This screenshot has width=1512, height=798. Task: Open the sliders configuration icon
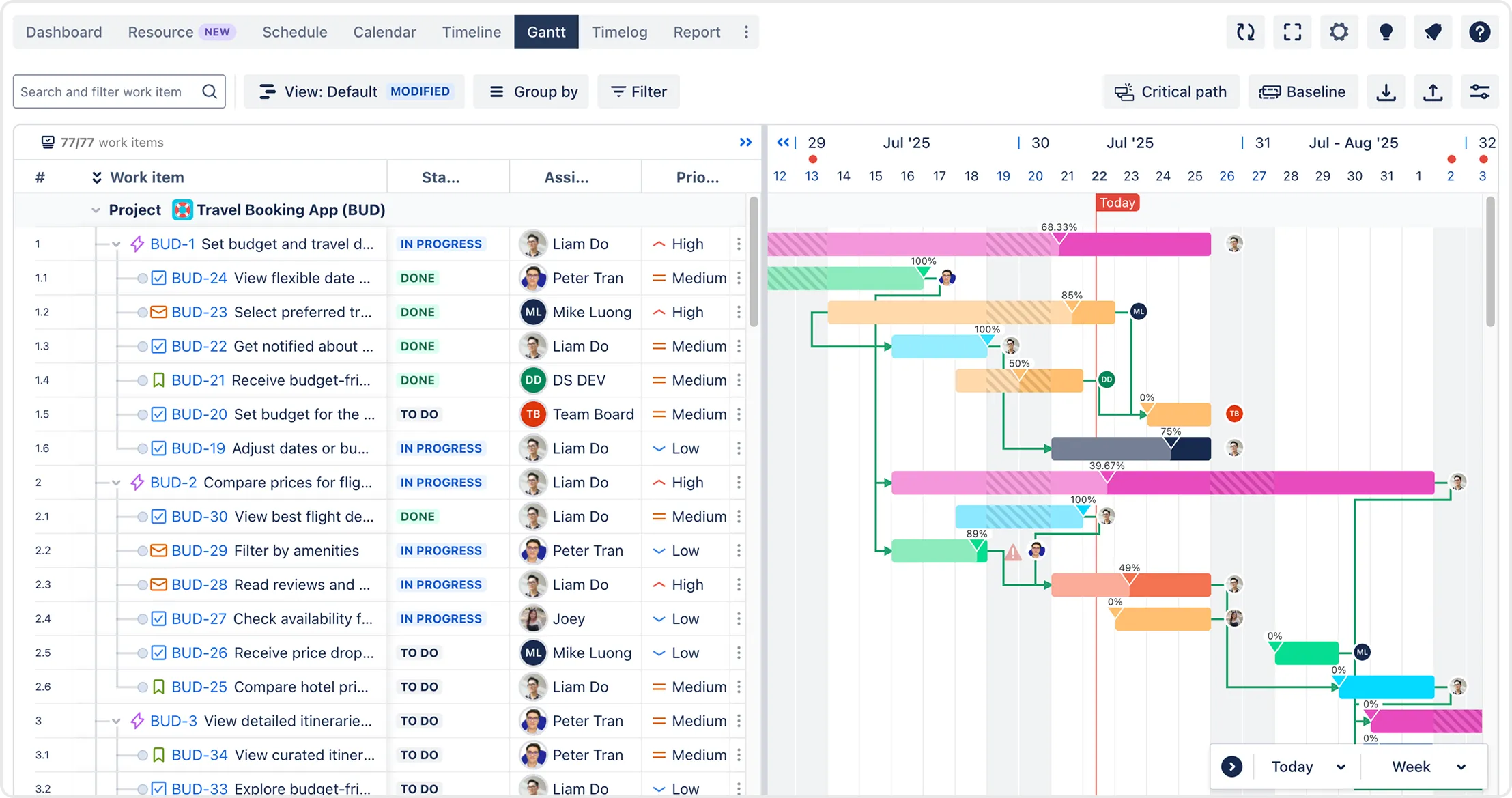pos(1479,91)
